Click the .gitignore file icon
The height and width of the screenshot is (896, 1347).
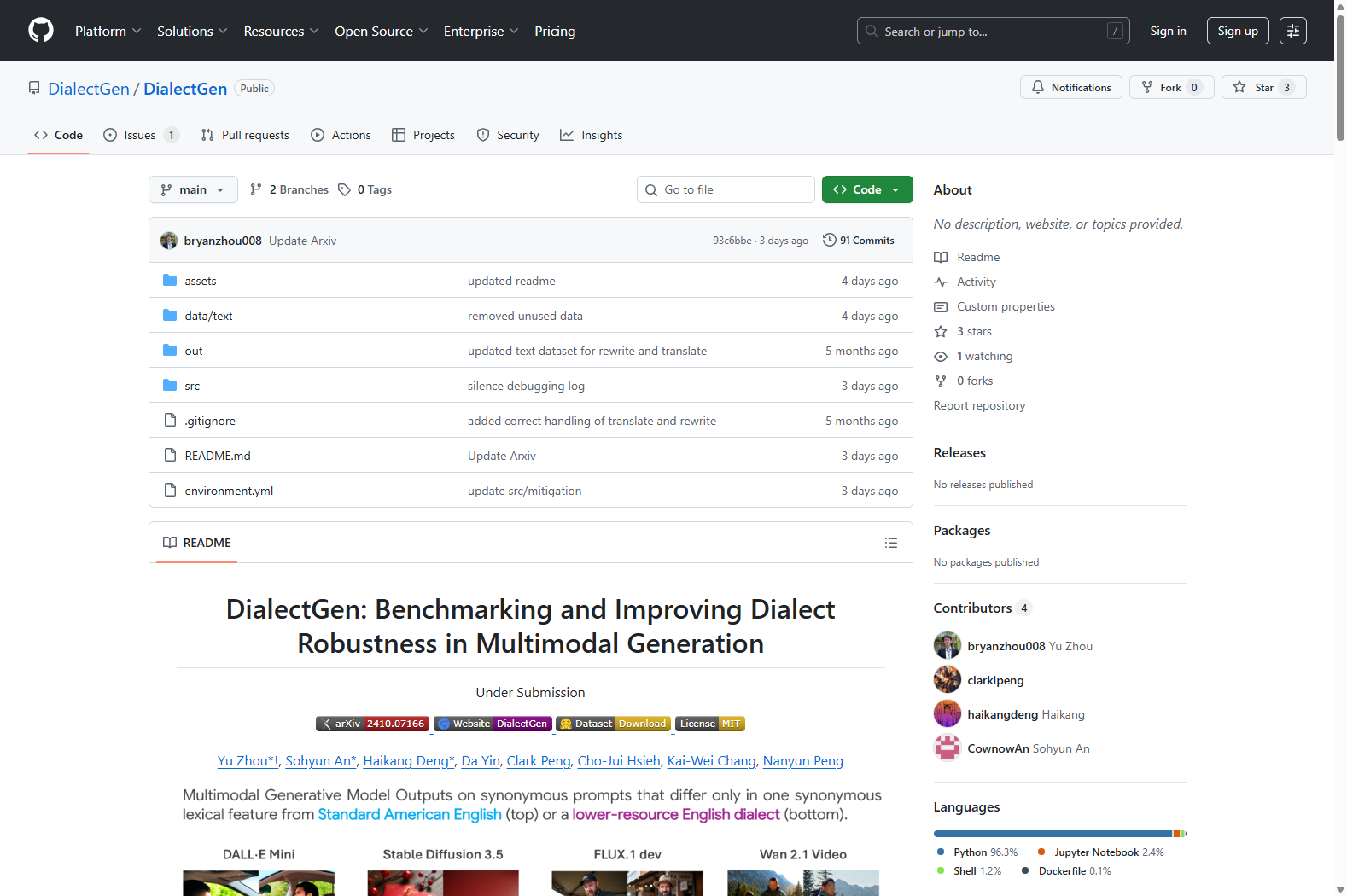(x=170, y=420)
